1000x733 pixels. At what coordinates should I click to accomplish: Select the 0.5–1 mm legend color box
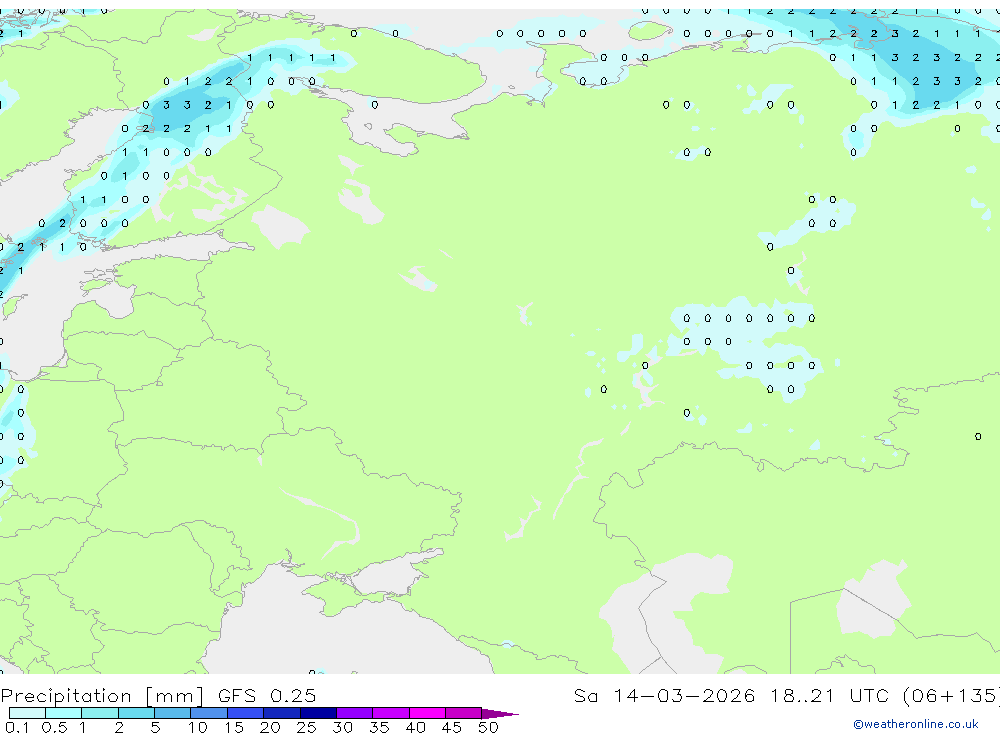(63, 713)
